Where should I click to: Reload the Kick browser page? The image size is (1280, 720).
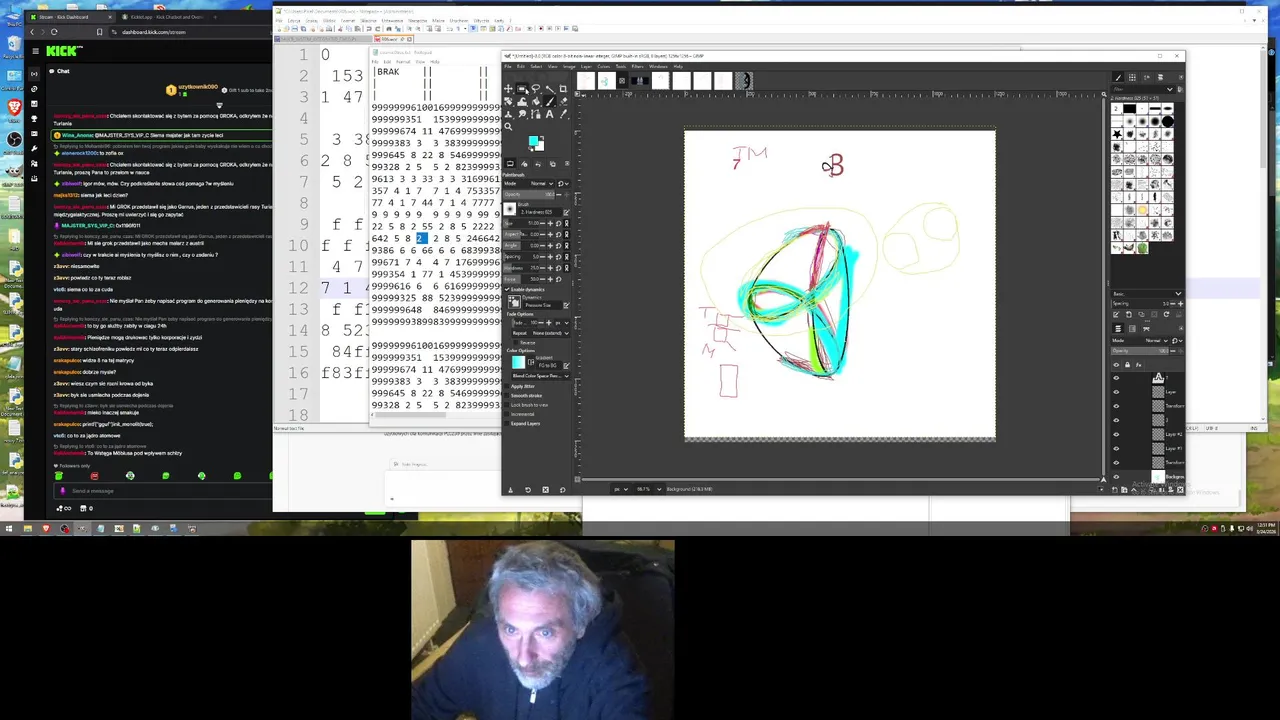[54, 32]
